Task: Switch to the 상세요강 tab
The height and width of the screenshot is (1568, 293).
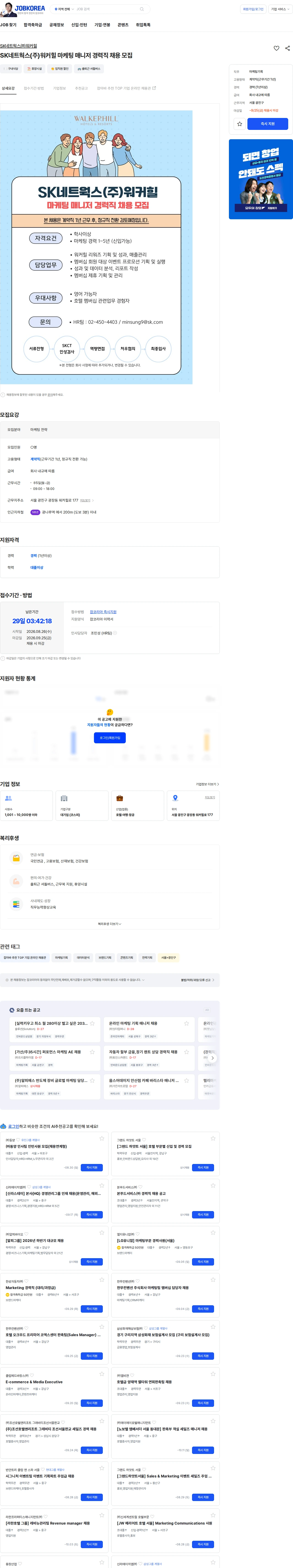Action: (8, 88)
